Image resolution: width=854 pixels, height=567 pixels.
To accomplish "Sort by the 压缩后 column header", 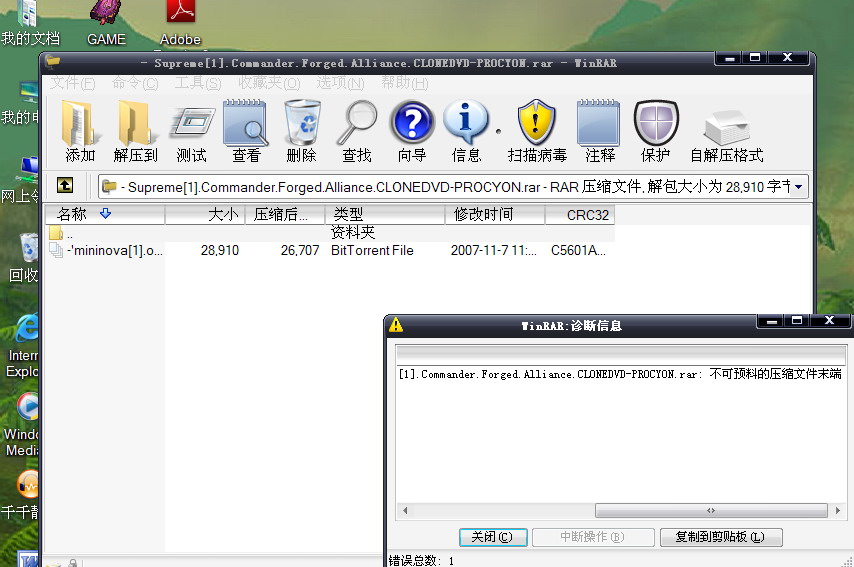I will tap(285, 215).
